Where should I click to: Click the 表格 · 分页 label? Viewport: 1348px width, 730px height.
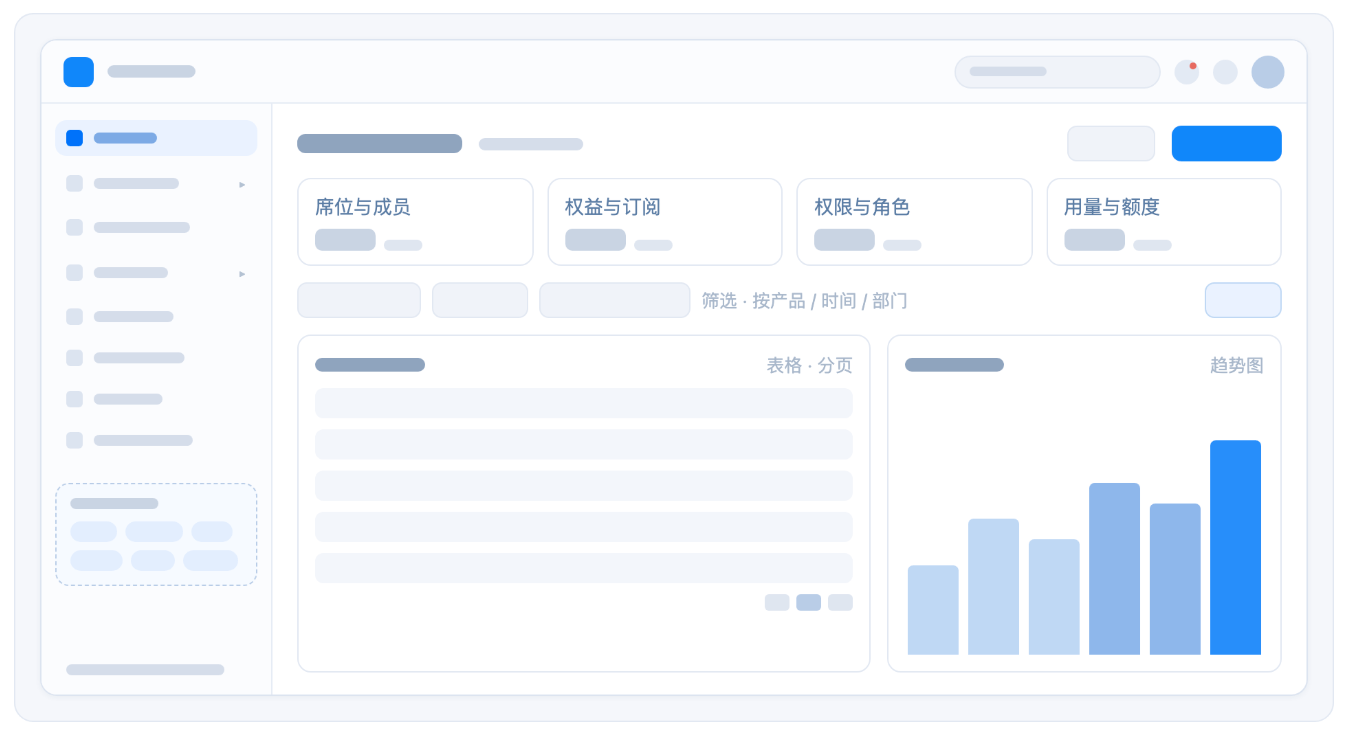[x=810, y=366]
